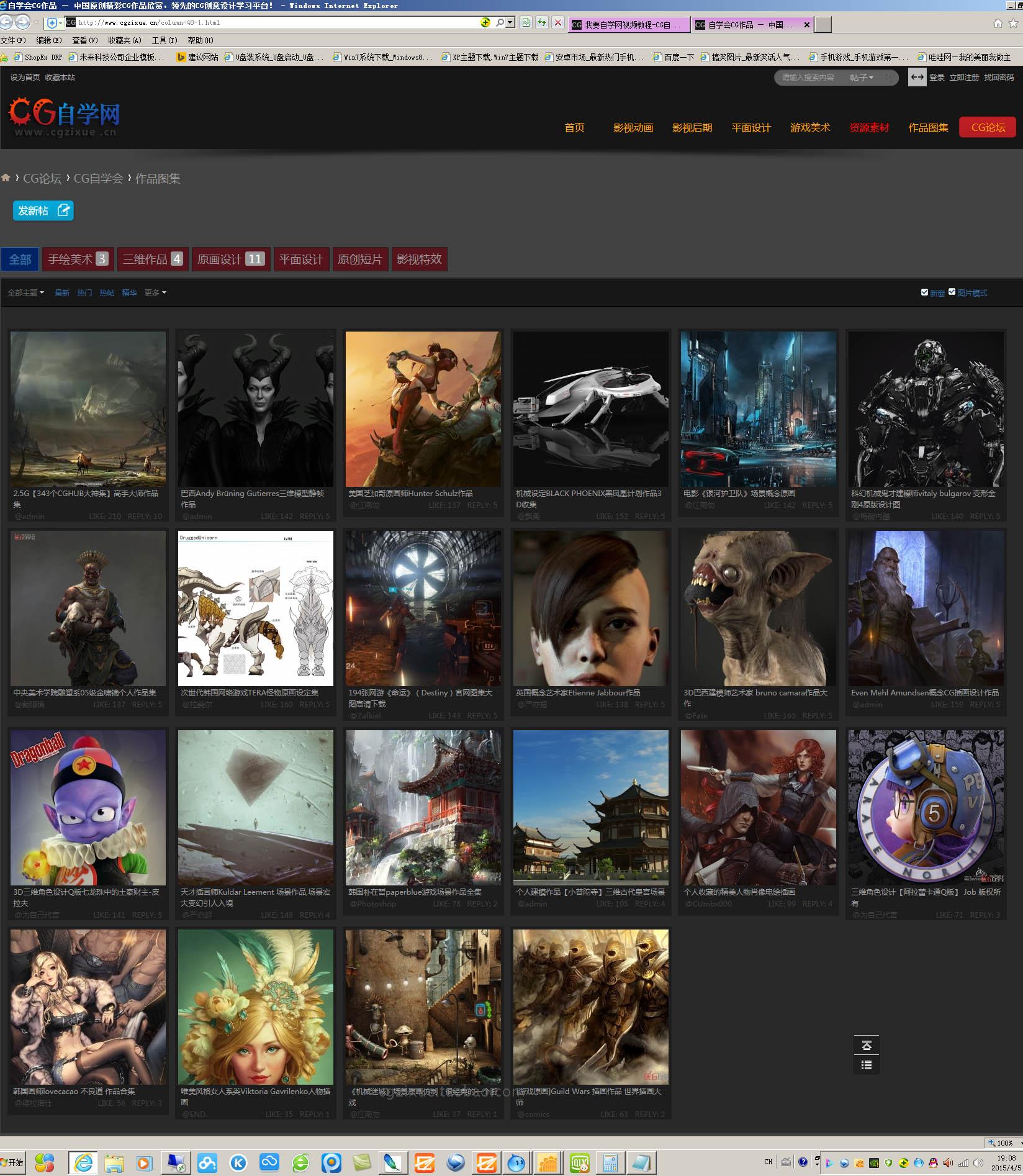
Task: Select the 三维作品 category tab
Action: click(x=152, y=259)
